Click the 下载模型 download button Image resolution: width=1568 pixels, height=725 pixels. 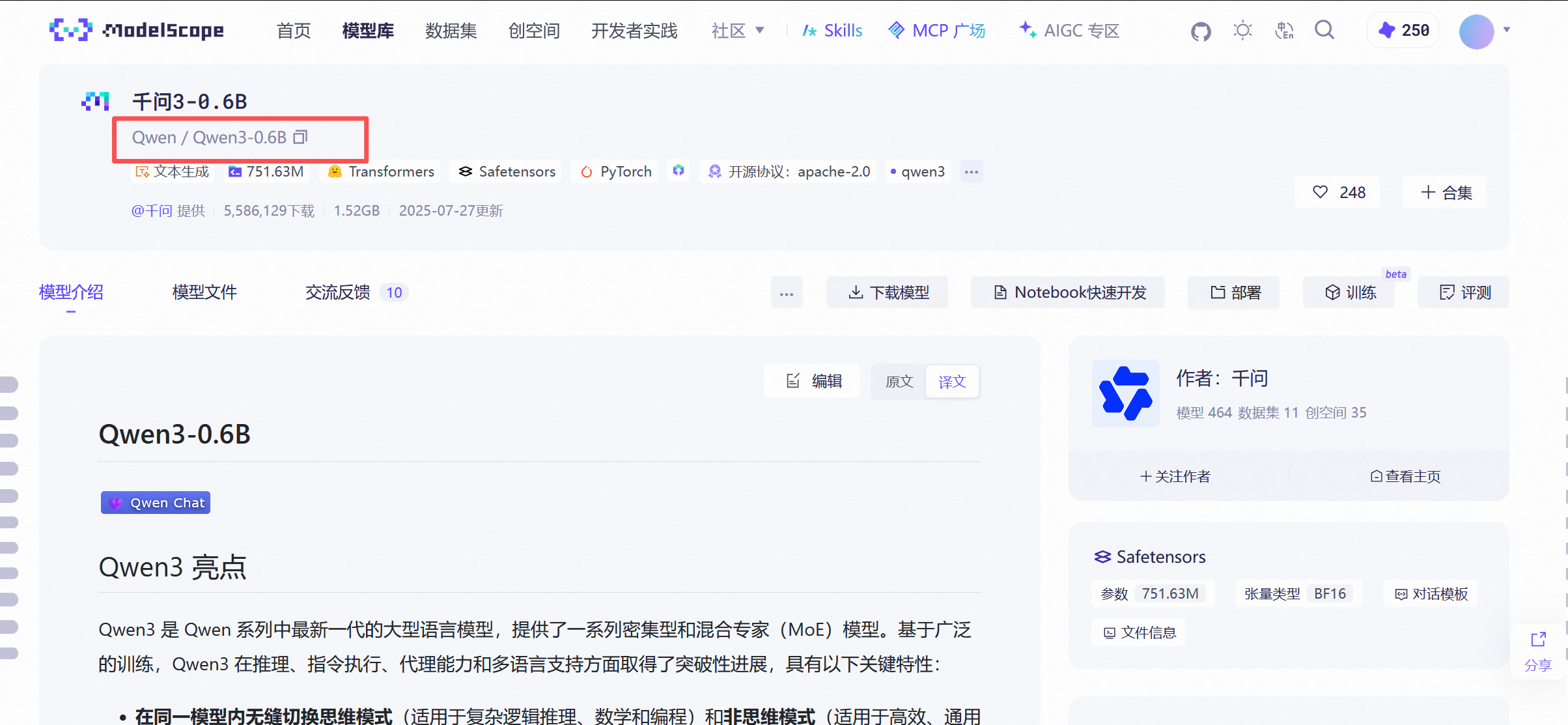point(888,293)
